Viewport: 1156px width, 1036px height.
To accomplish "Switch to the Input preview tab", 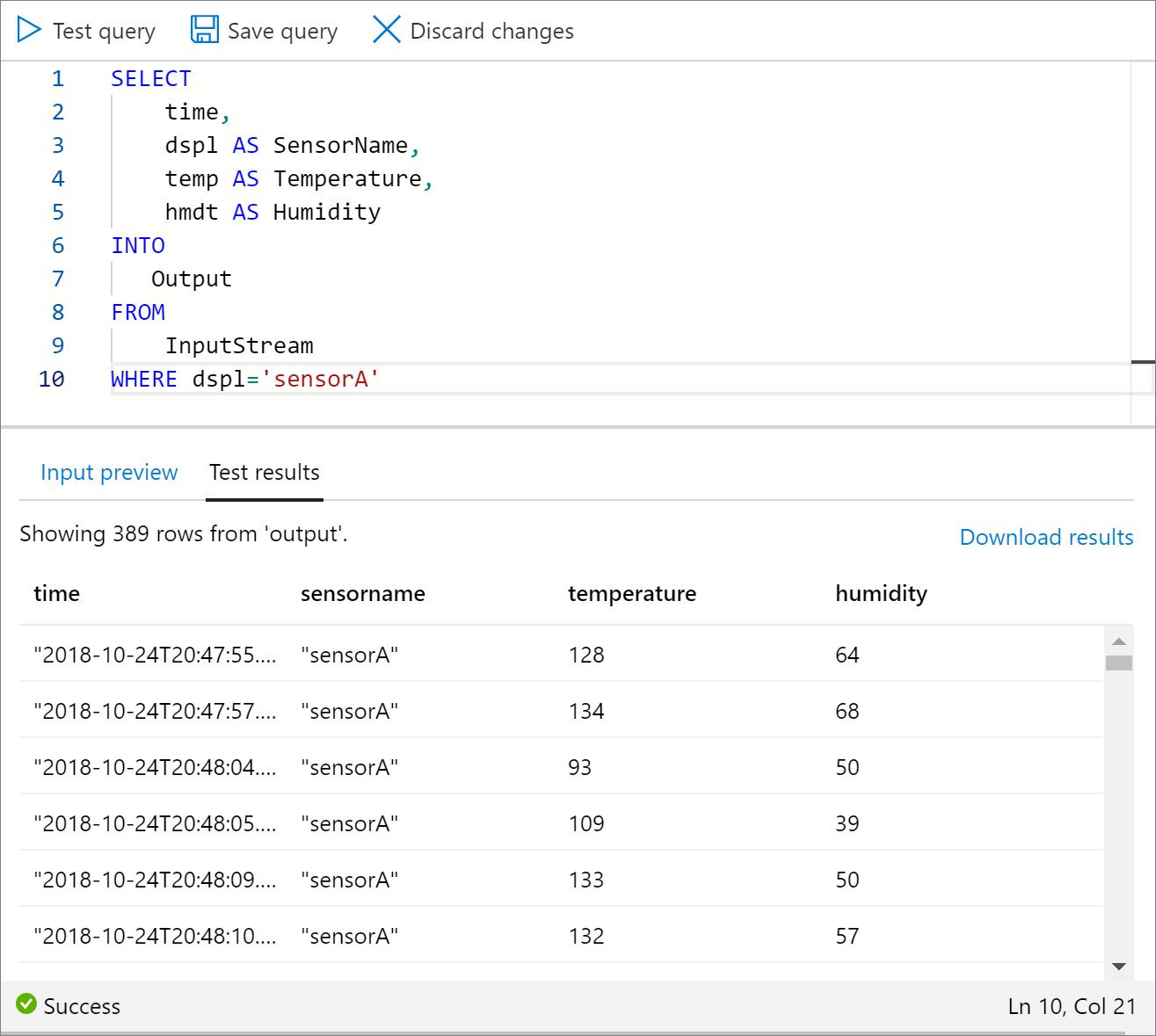I will 109,473.
